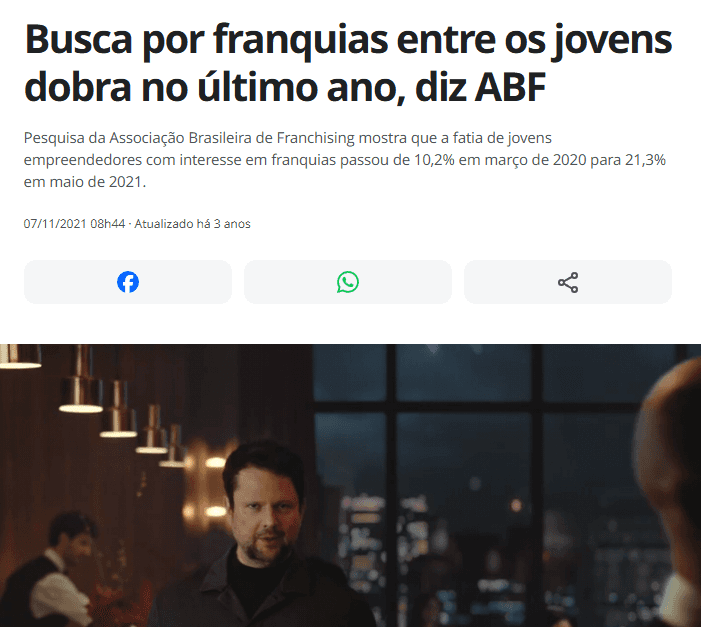The height and width of the screenshot is (627, 701).
Task: Select the subtitle mentioning Associação Brasileira de Franchising
Action: pos(345,160)
